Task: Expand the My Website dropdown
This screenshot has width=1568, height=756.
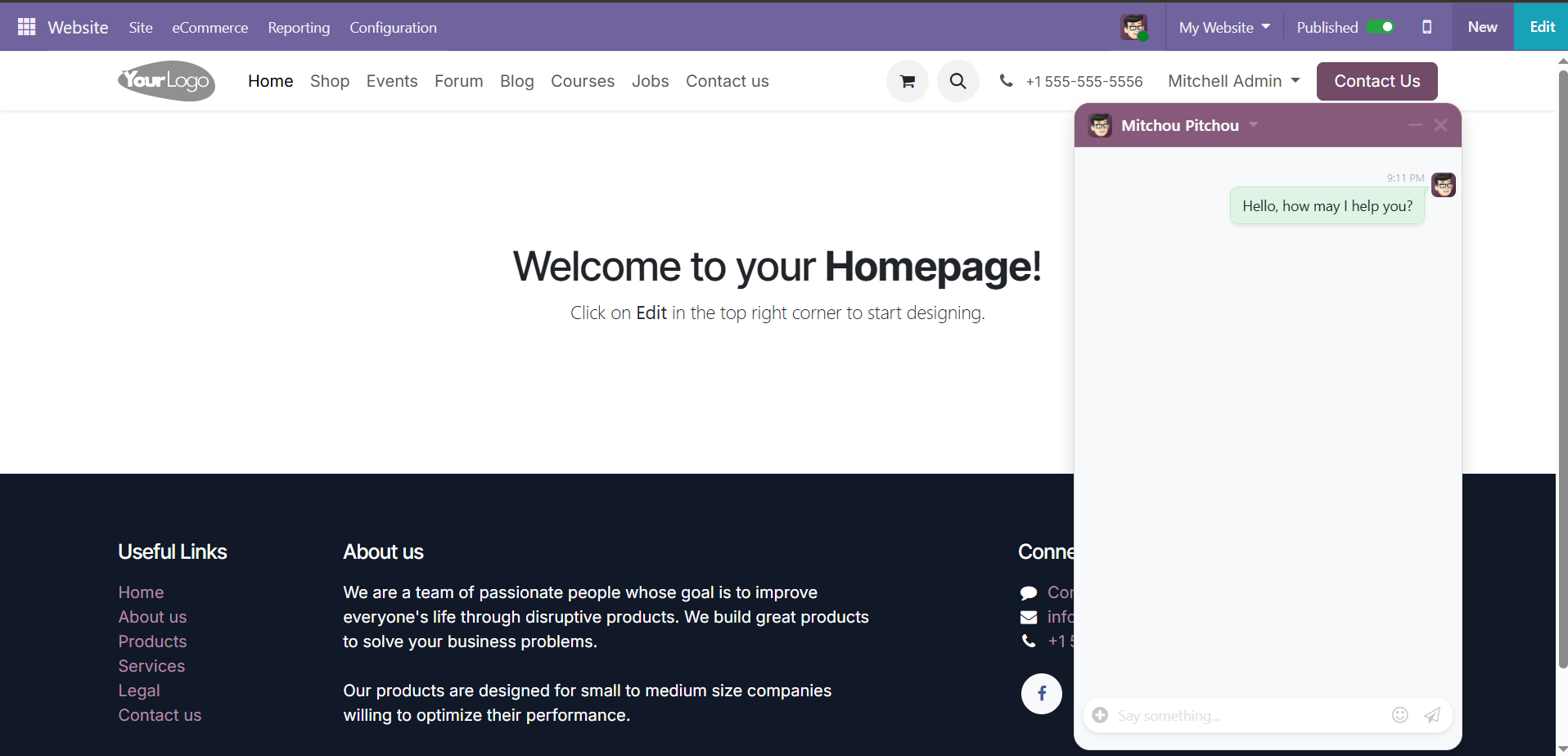Action: [x=1224, y=27]
